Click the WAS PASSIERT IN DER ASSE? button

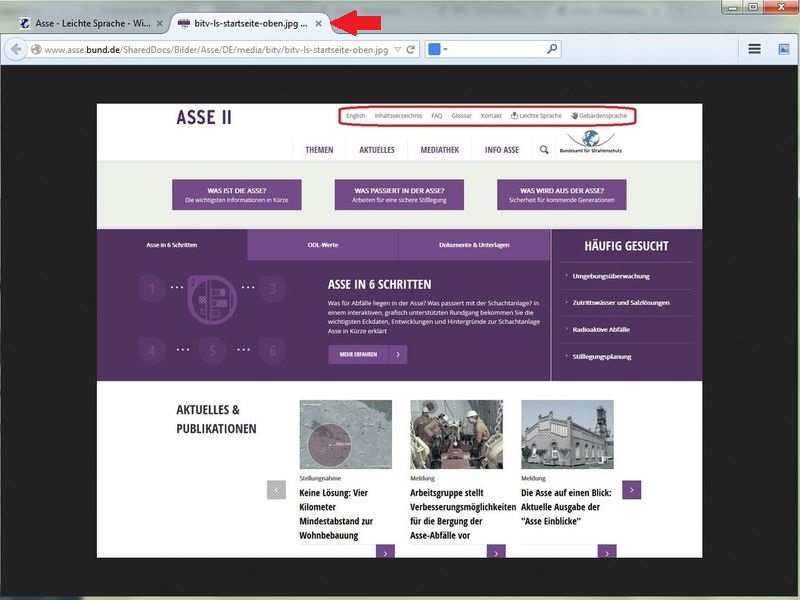(399, 195)
